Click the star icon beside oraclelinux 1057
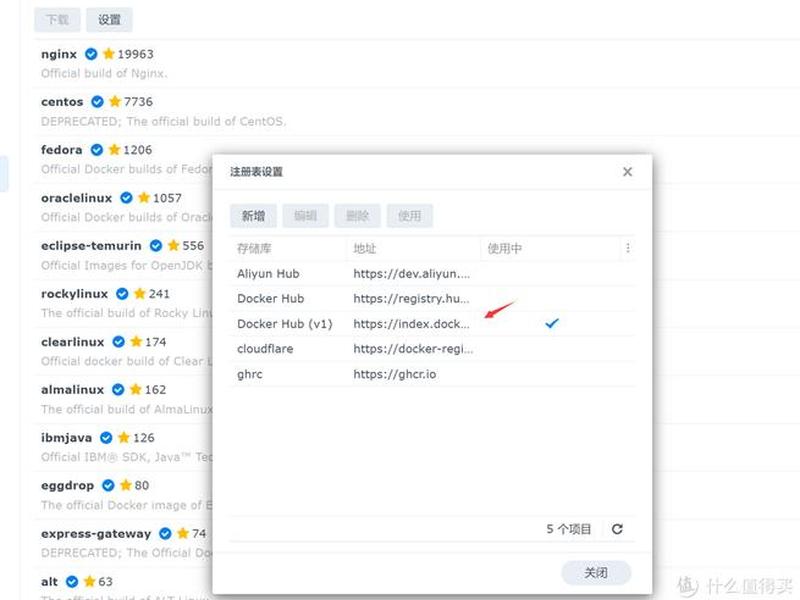The image size is (800, 600). [144, 197]
